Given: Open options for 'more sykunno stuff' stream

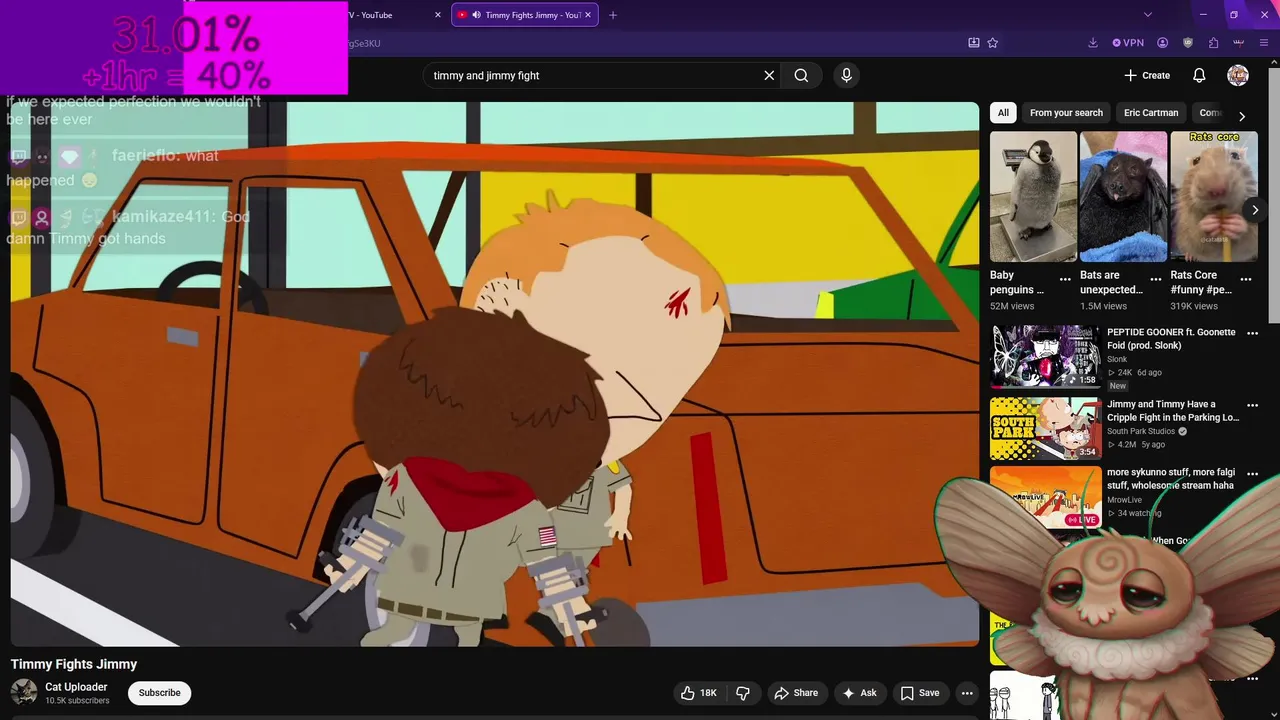Looking at the screenshot, I should click(1252, 473).
